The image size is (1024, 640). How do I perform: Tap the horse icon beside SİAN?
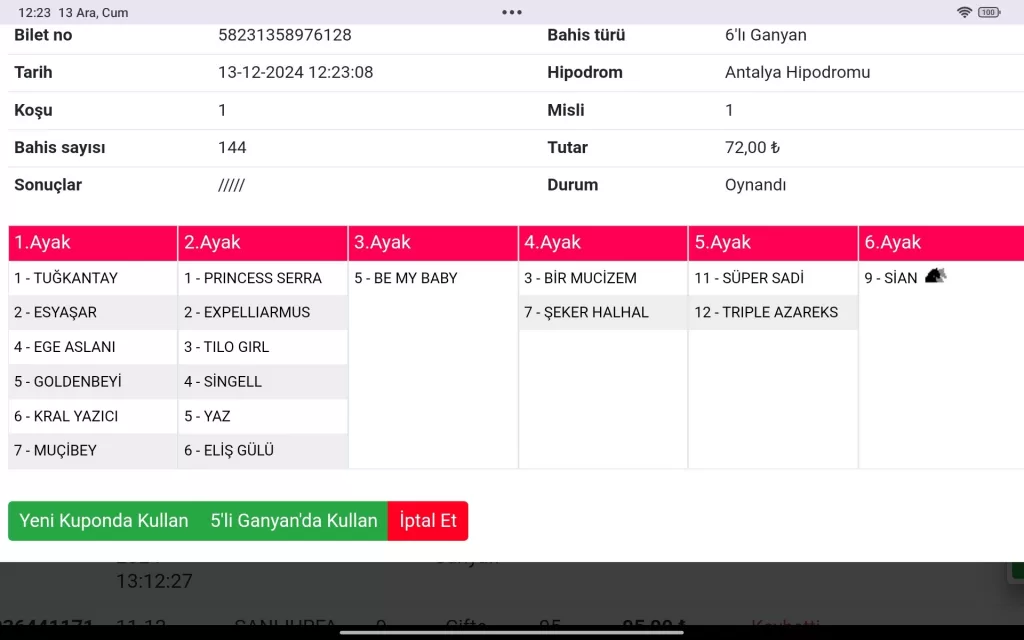[934, 276]
